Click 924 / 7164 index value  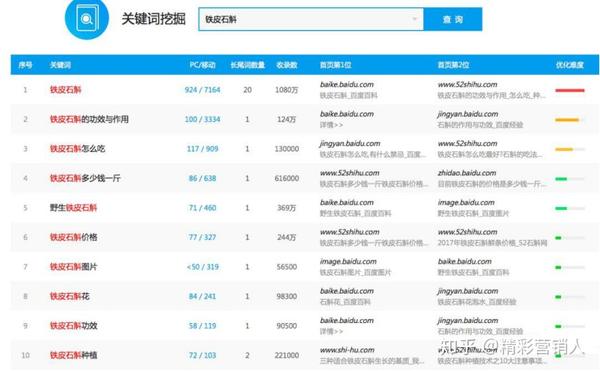[202, 90]
